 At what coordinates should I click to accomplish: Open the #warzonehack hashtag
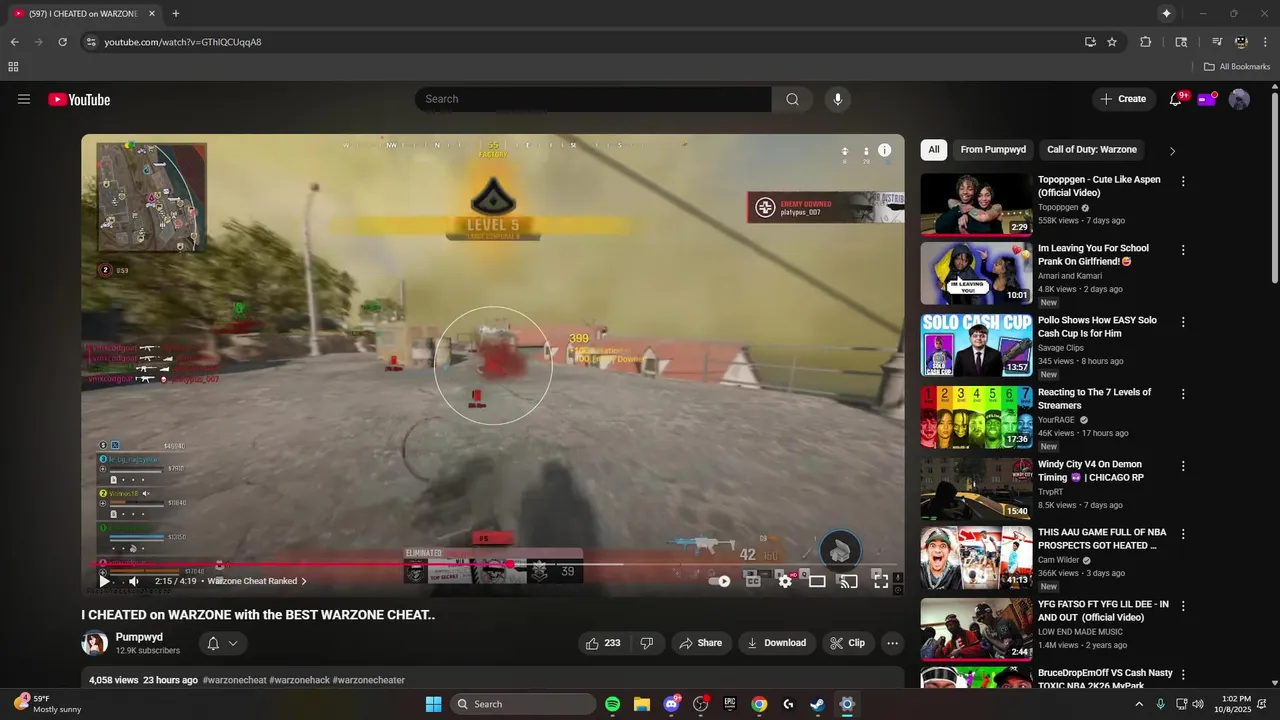coord(299,680)
